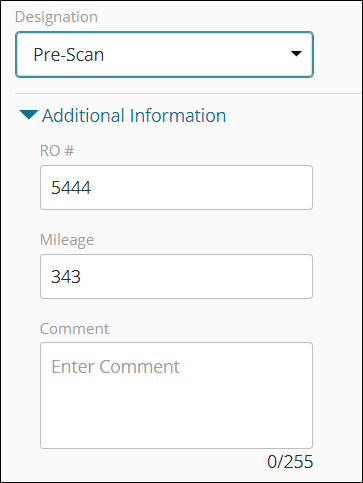This screenshot has height=483, width=363.
Task: Click the Enter Comment placeholder text
Action: click(x=115, y=367)
